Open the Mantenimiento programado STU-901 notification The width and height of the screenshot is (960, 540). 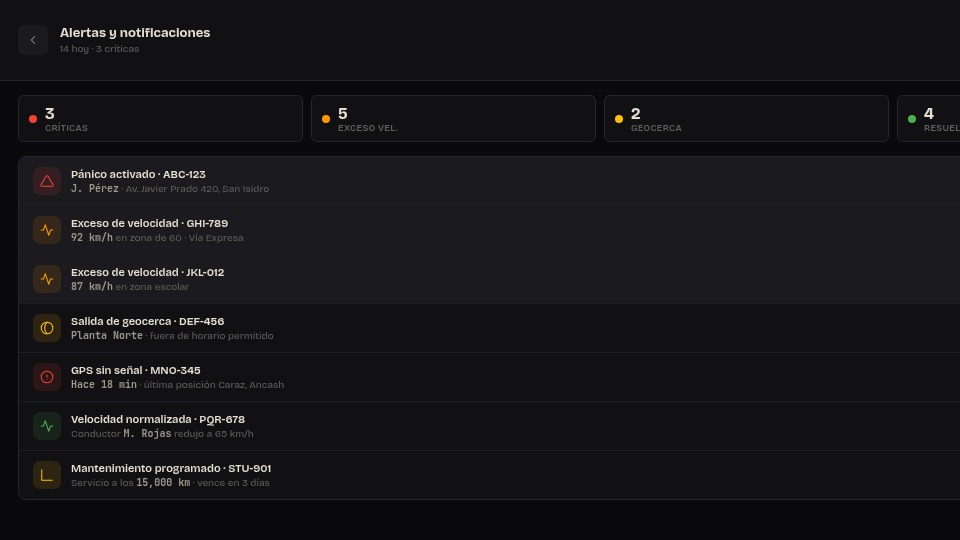click(489, 475)
